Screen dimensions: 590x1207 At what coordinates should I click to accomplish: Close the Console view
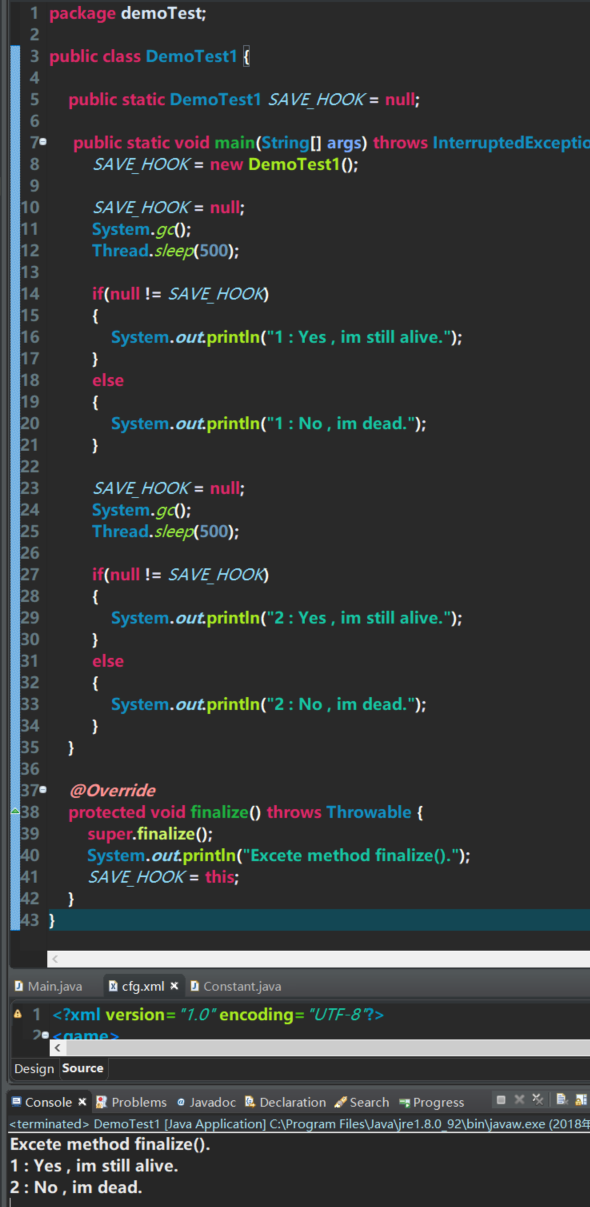pos(82,1101)
